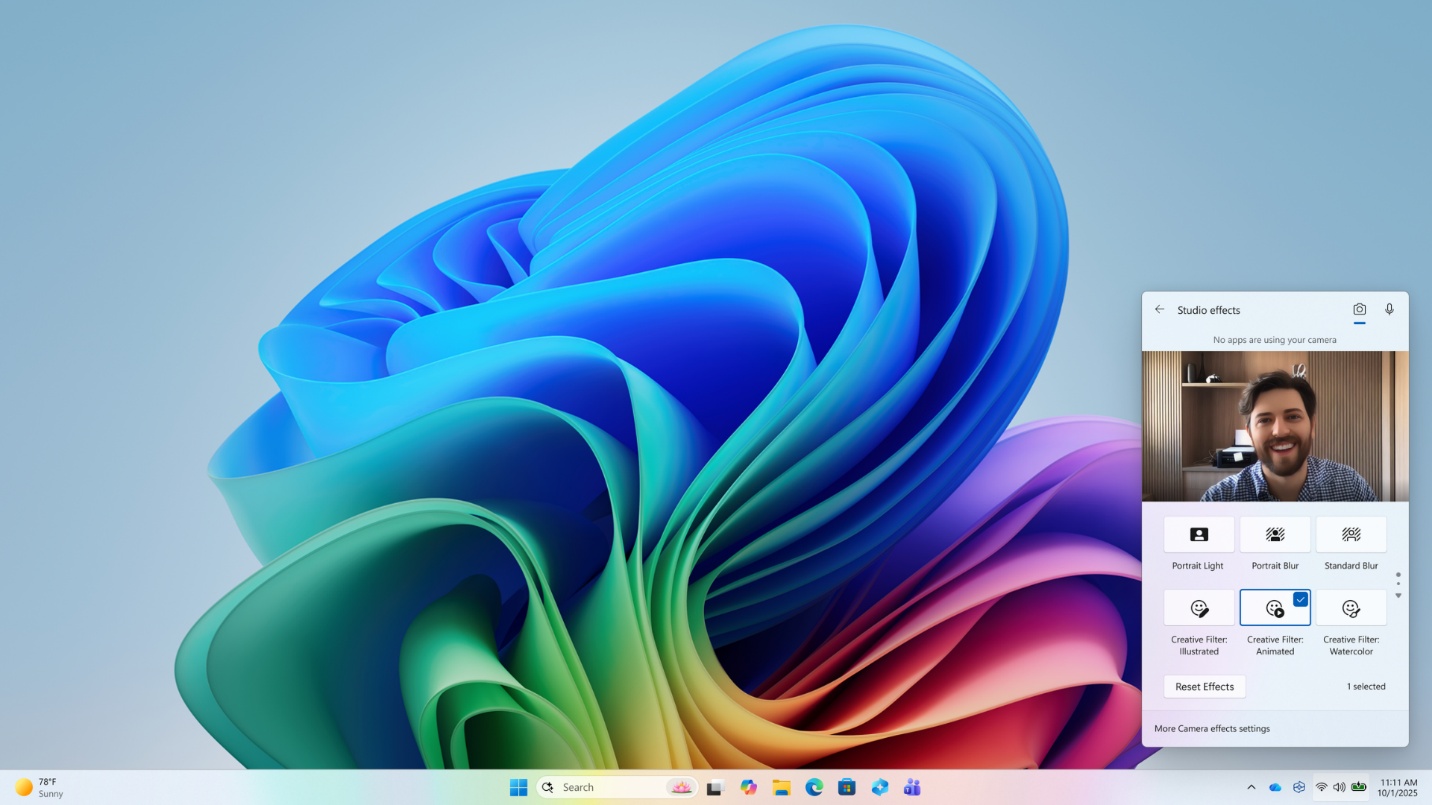
Task: Click the Studio effects tray icon
Action: (1299, 788)
